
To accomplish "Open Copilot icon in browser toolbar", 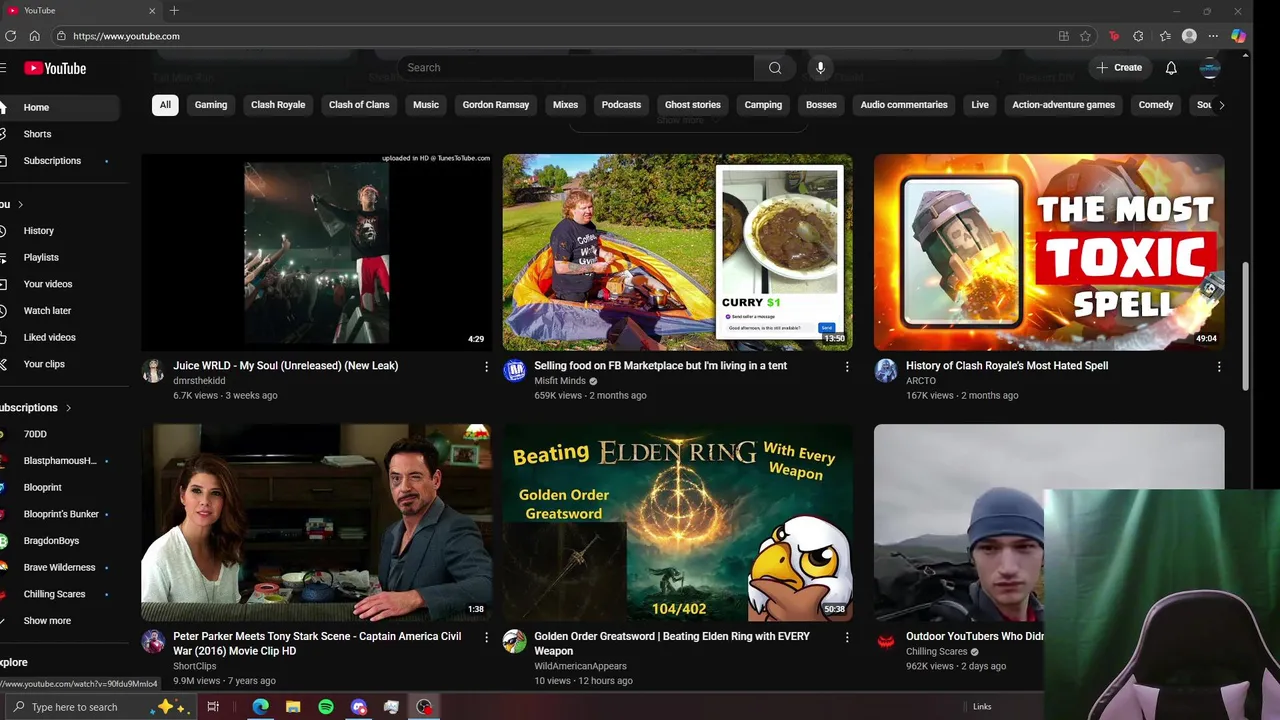I will [x=1238, y=36].
